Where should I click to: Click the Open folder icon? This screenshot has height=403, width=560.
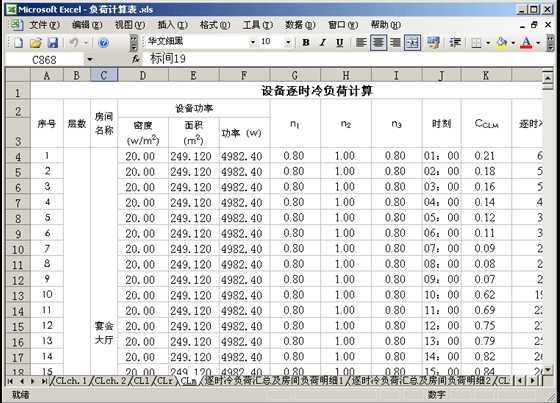click(35, 43)
